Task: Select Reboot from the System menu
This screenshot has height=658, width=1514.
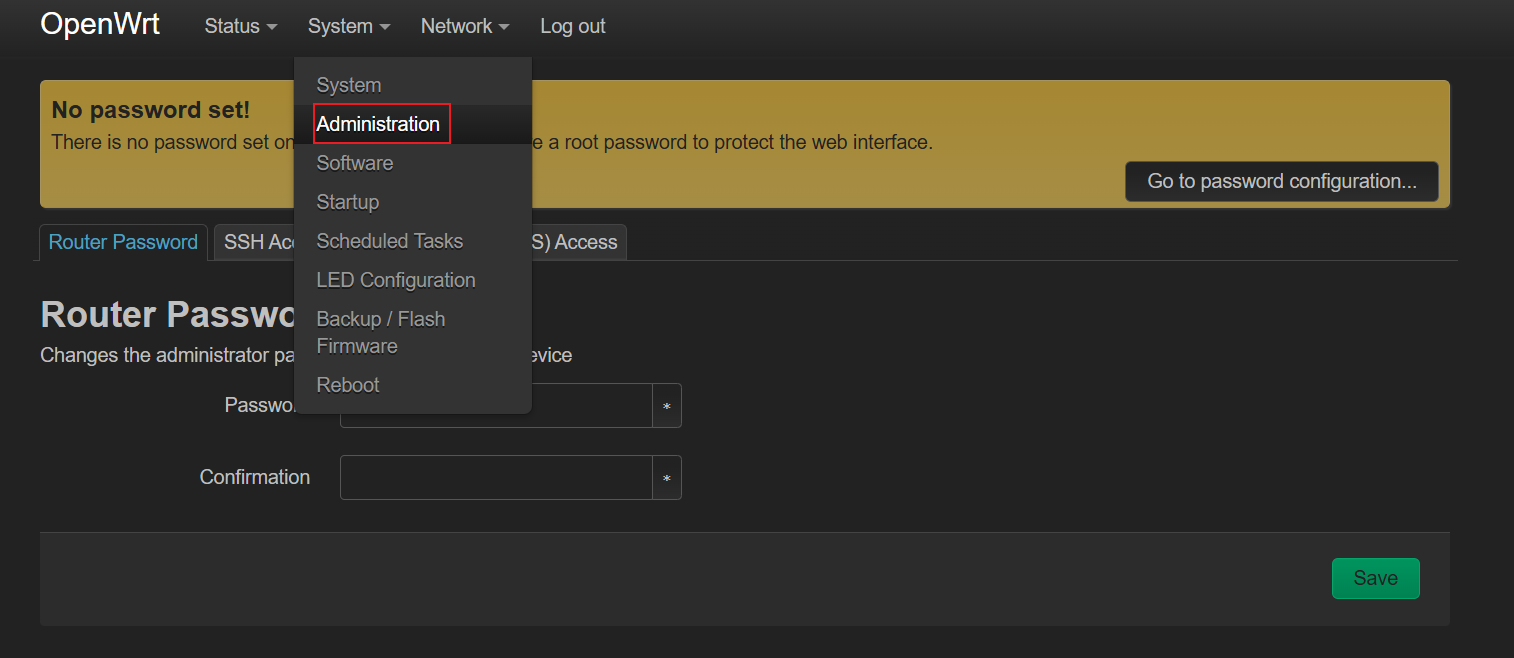Action: (x=347, y=385)
